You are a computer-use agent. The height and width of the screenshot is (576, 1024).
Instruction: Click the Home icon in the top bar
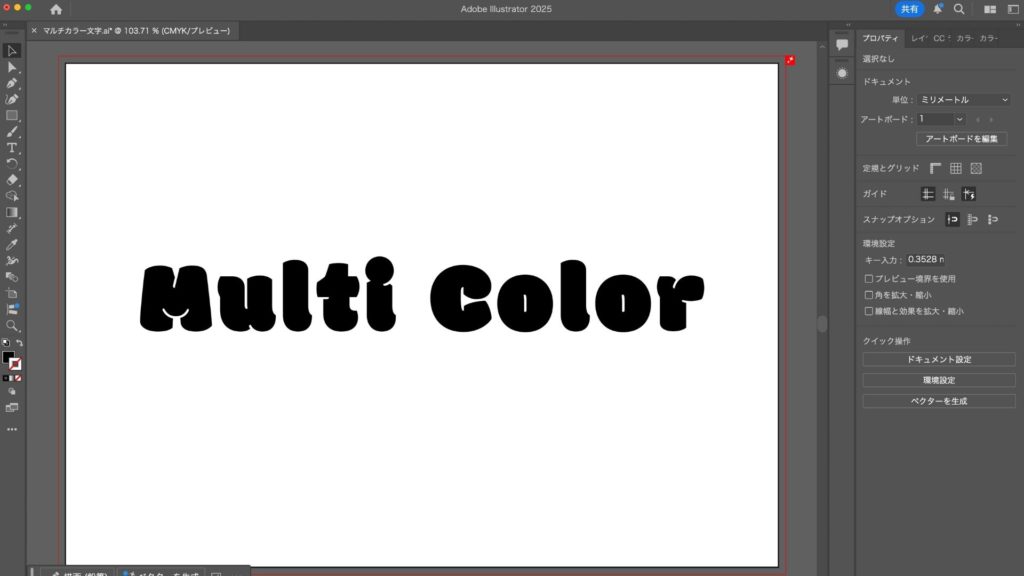click(x=56, y=9)
